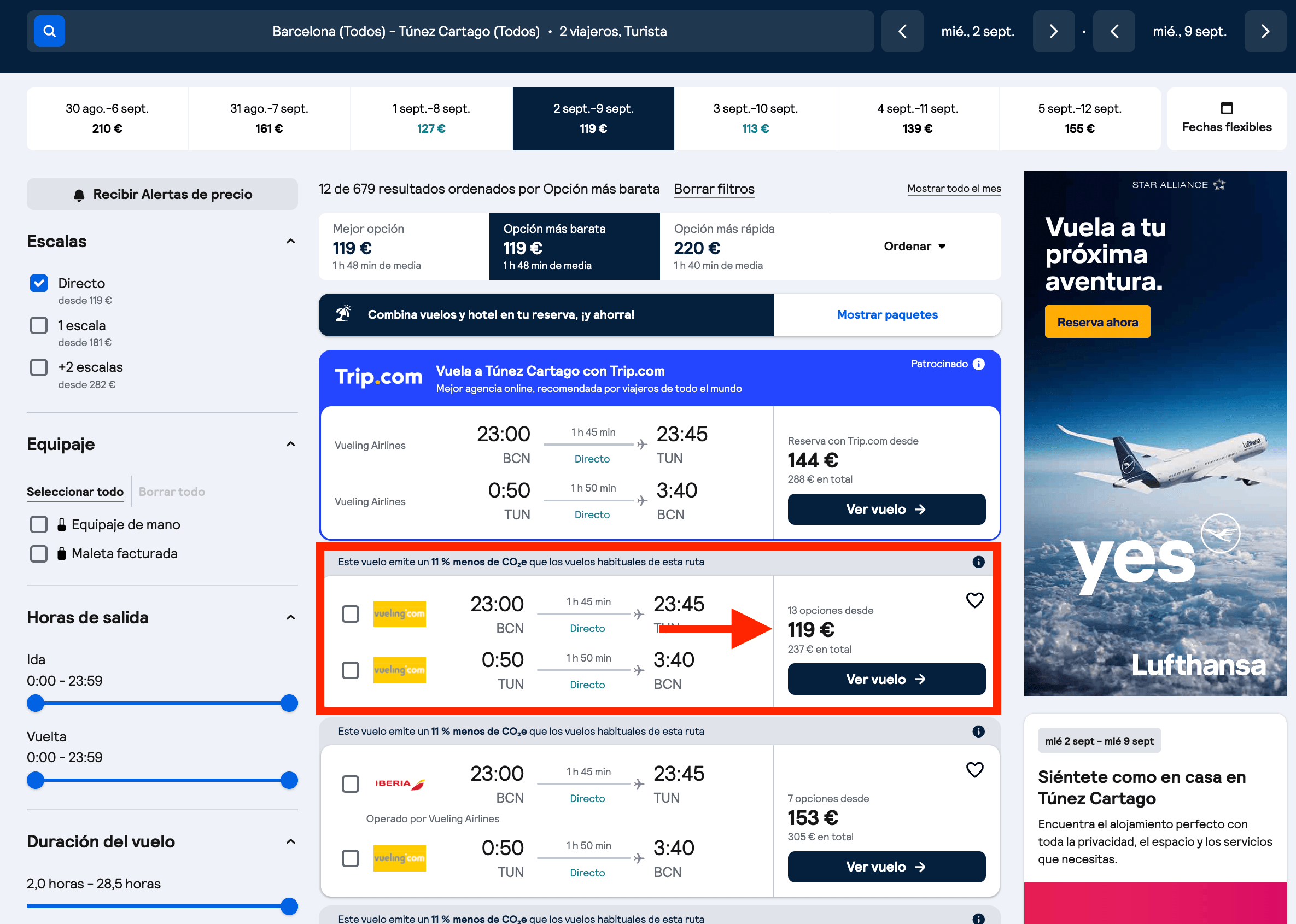Click the beach umbrella package icon

pyautogui.click(x=343, y=313)
